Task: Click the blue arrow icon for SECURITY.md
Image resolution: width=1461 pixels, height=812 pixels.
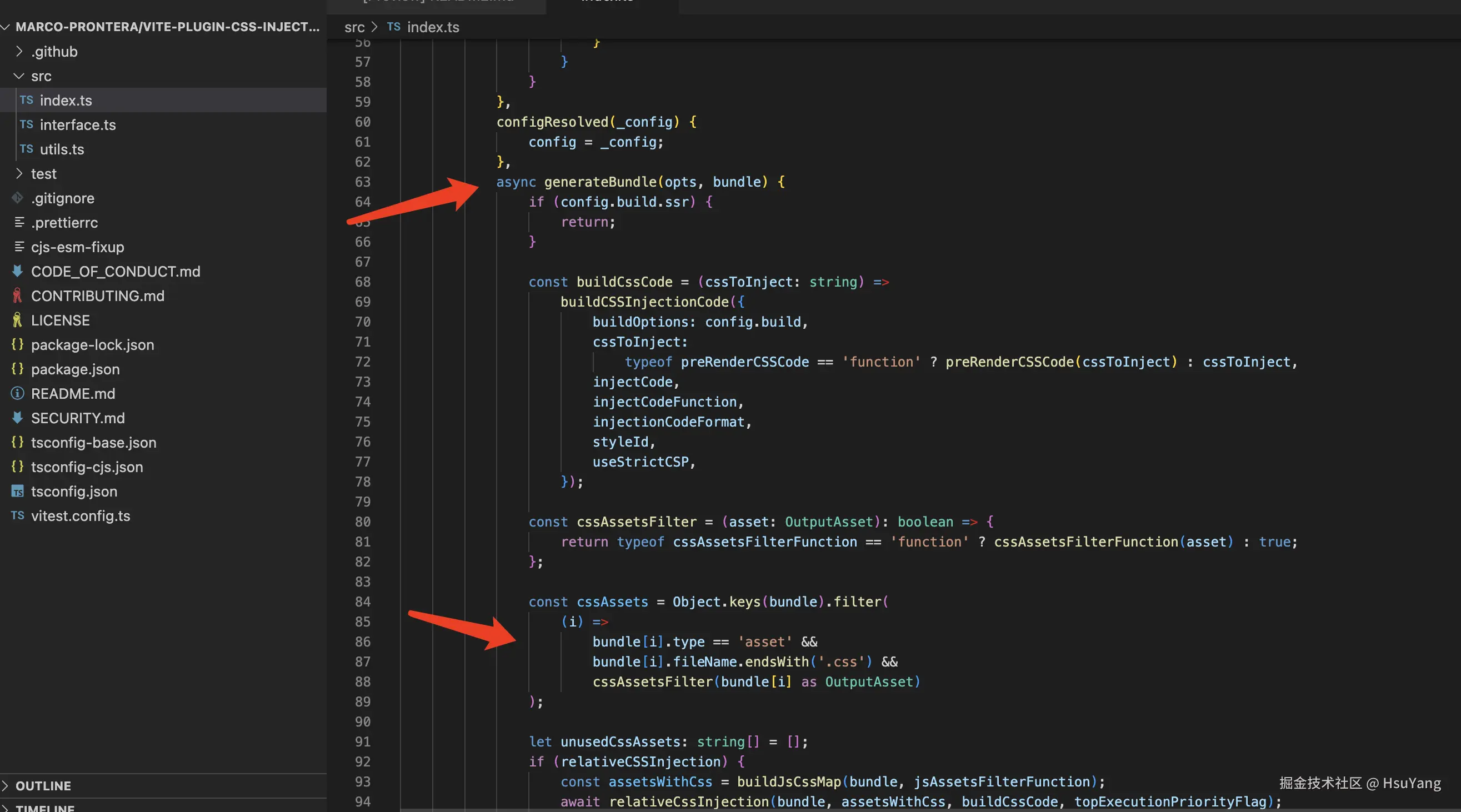Action: click(18, 418)
